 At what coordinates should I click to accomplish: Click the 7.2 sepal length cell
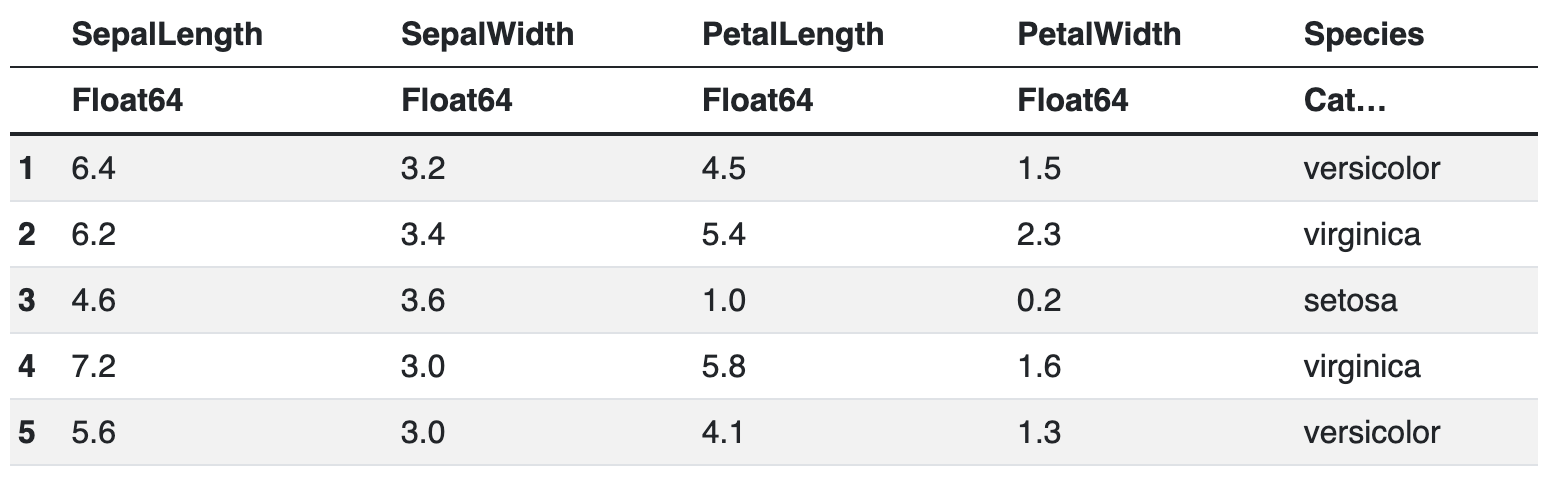(x=94, y=366)
